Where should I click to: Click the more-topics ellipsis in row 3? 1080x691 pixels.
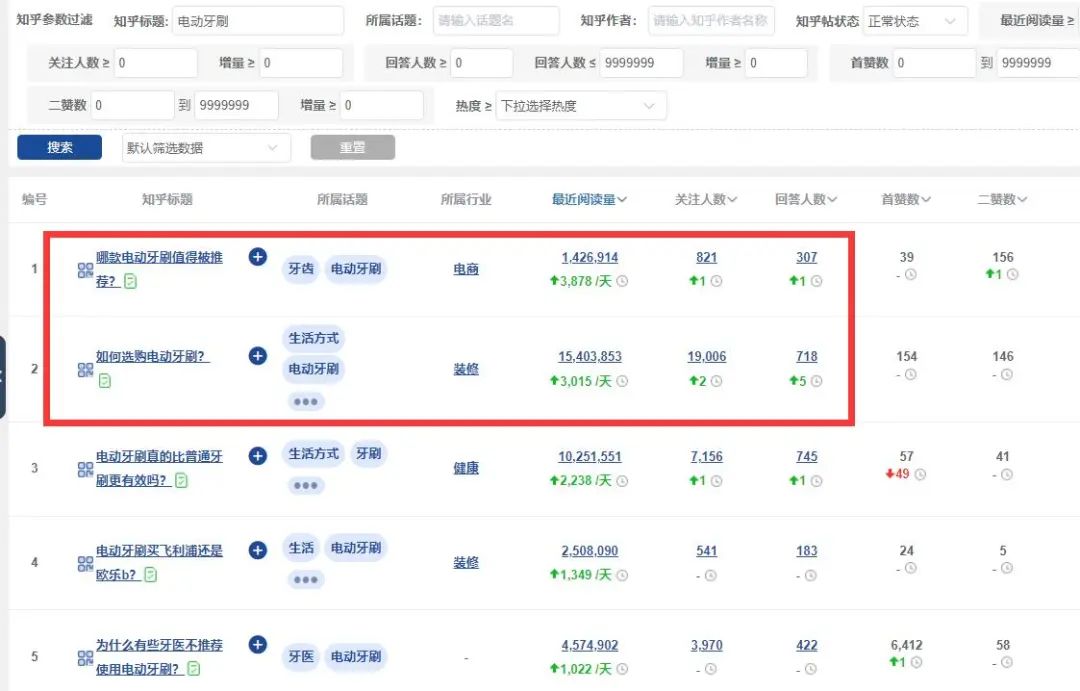tap(305, 486)
